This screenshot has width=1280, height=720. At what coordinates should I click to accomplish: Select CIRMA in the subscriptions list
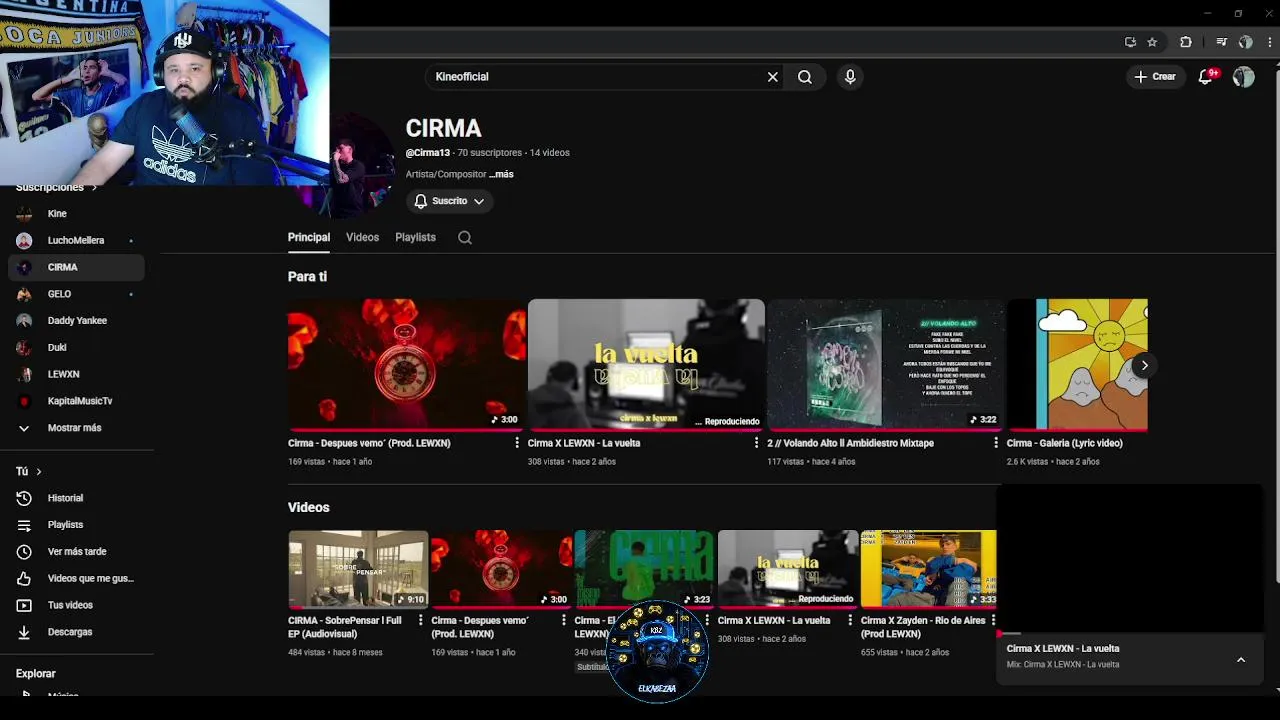click(77, 267)
